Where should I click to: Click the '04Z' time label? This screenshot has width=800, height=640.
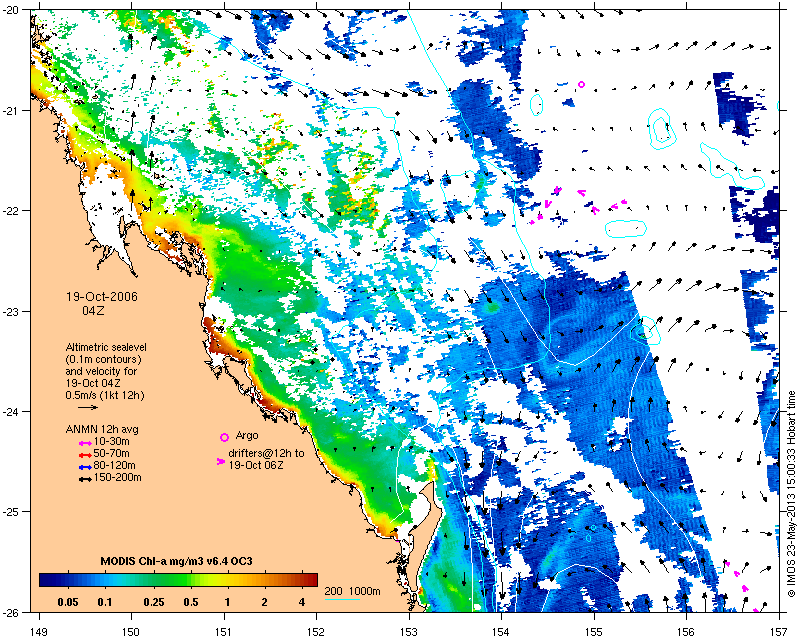point(93,310)
